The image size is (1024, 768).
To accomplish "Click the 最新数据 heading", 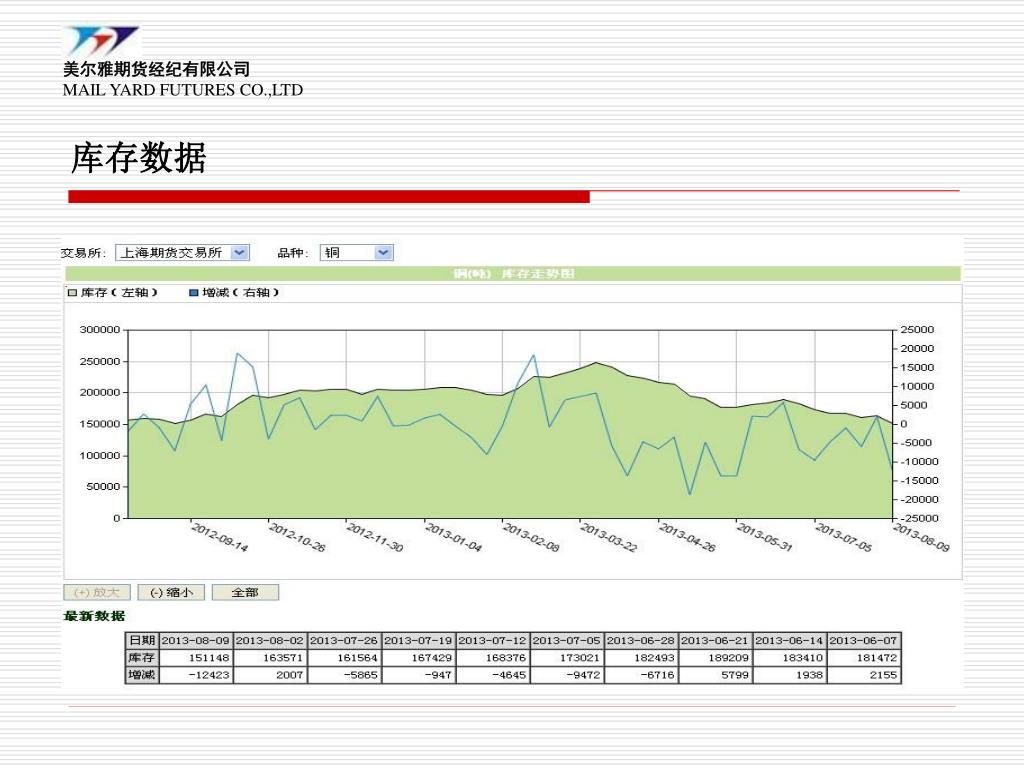I will [x=94, y=616].
